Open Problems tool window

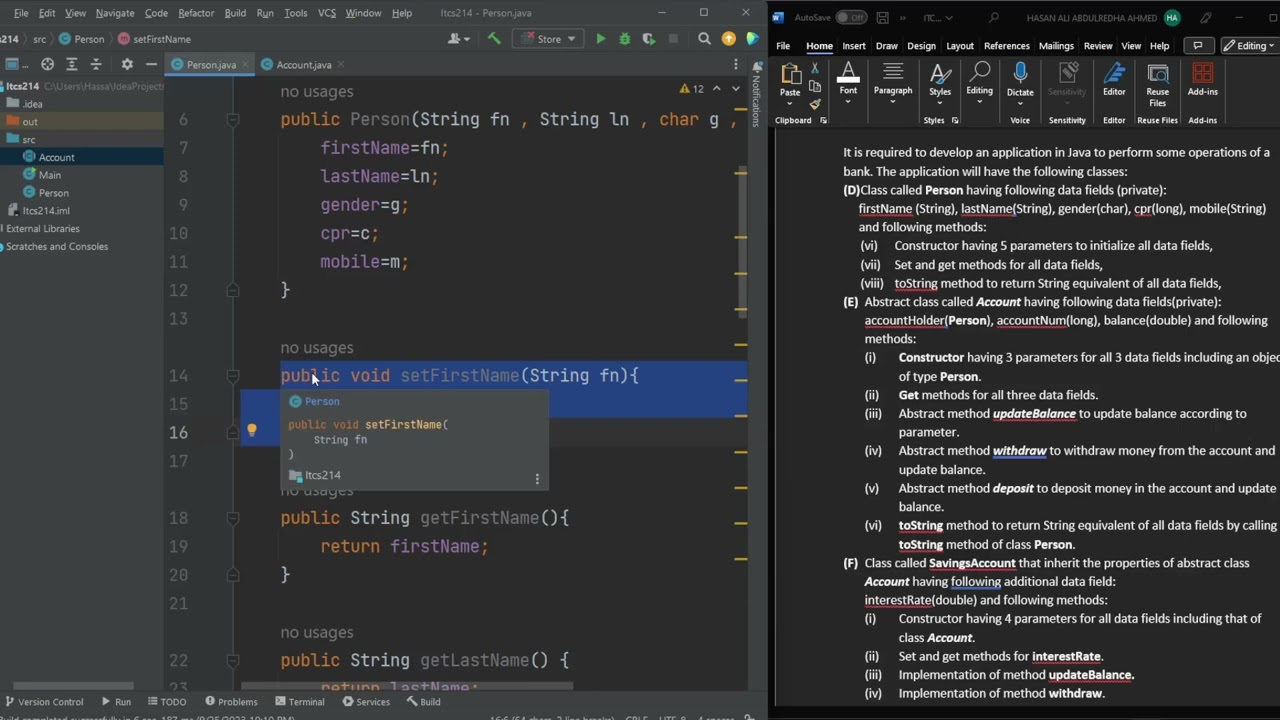tap(230, 702)
